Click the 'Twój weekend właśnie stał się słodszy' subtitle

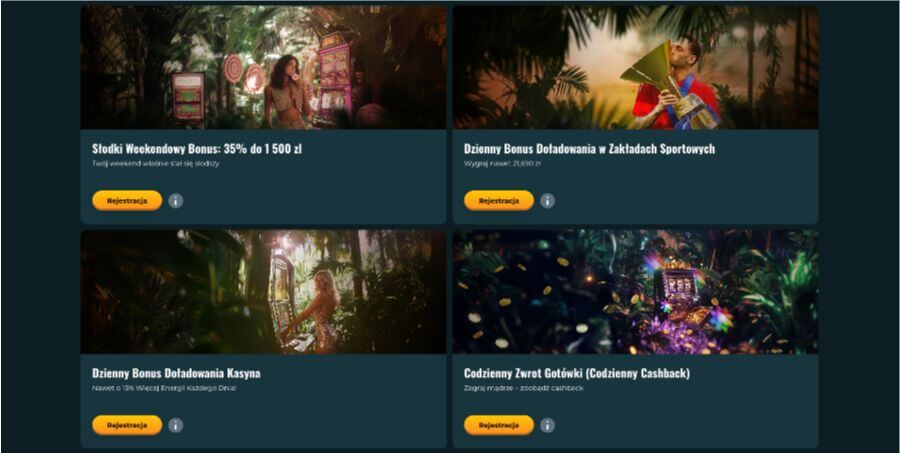156,164
